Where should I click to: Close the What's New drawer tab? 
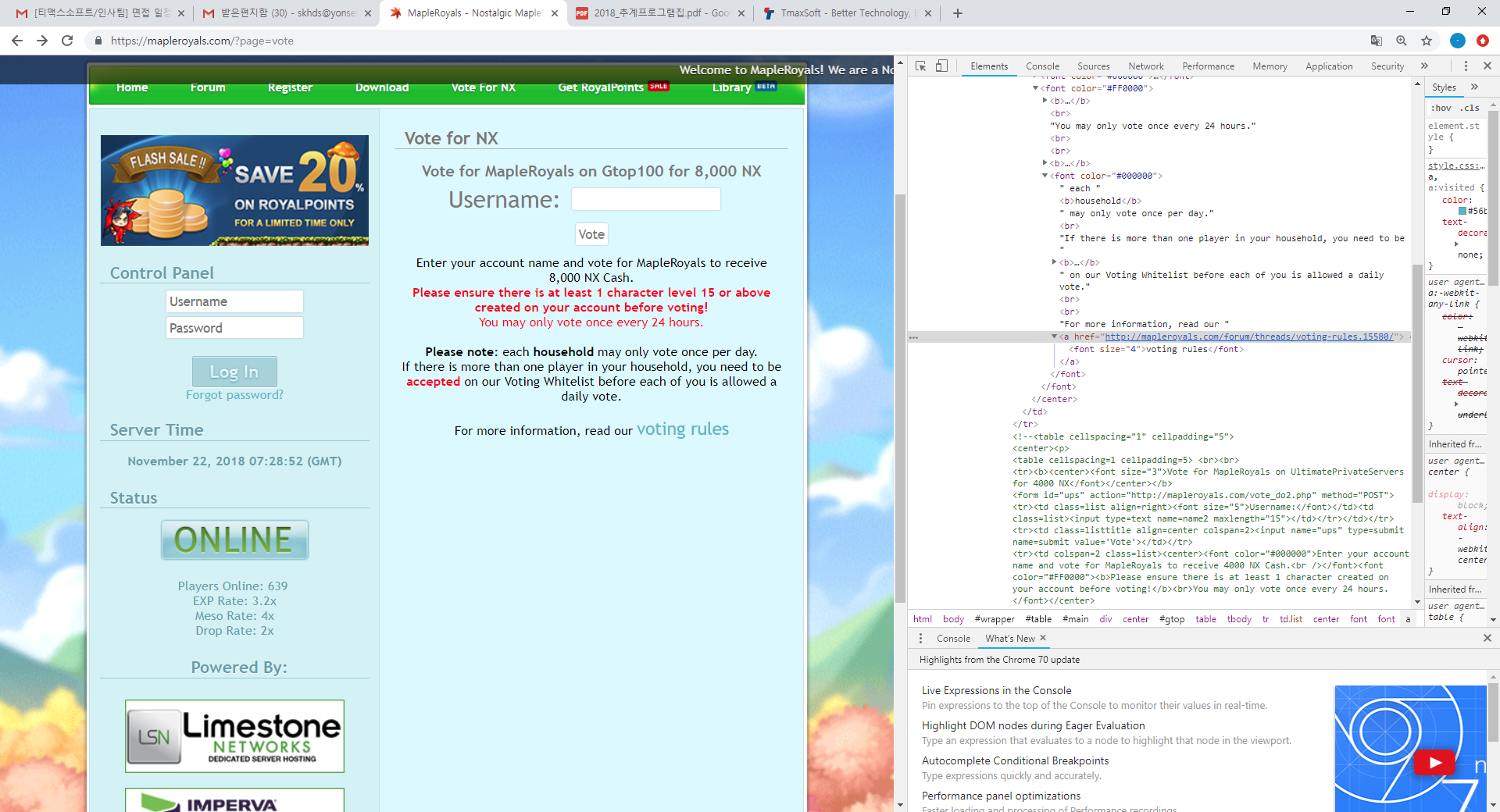click(1043, 638)
